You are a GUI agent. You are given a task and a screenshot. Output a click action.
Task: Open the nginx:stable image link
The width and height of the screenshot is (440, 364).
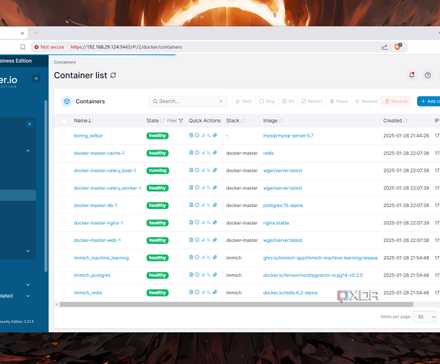[x=276, y=223]
